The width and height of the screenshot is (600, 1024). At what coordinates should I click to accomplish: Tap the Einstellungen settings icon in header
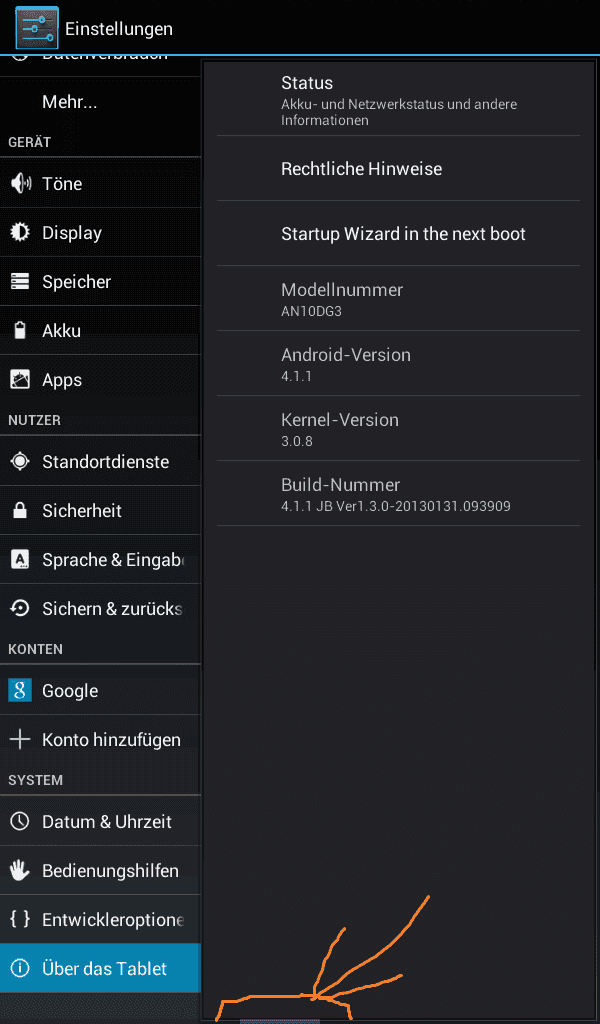[37, 28]
